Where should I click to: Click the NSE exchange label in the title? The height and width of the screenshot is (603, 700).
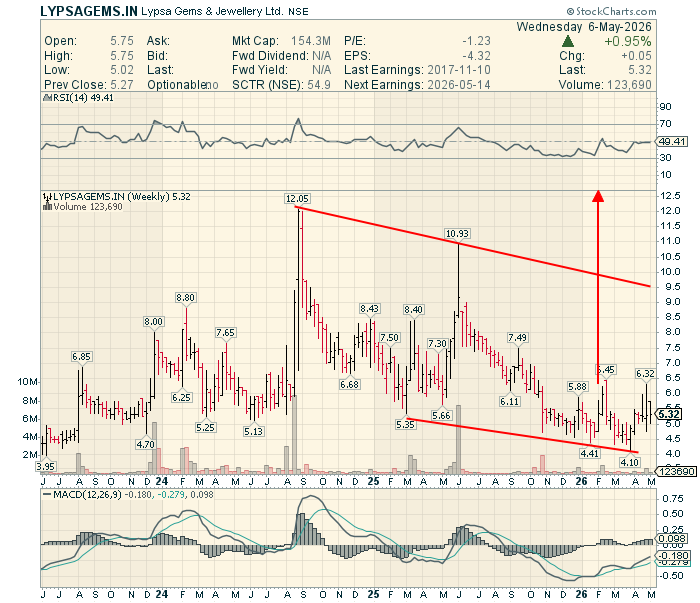298,12
